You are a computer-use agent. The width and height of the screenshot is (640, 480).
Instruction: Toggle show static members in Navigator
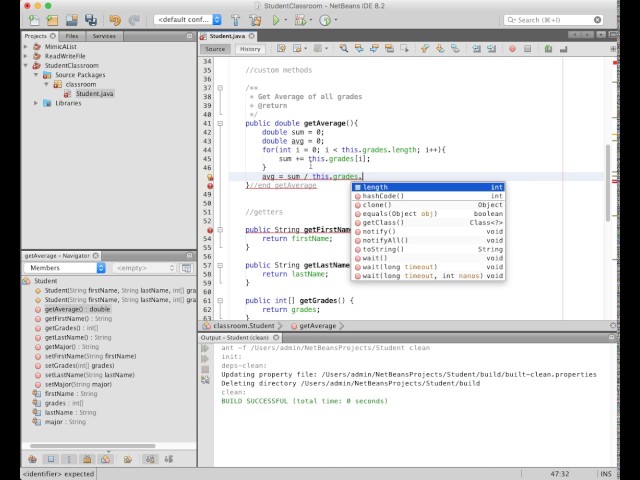tap(69, 459)
